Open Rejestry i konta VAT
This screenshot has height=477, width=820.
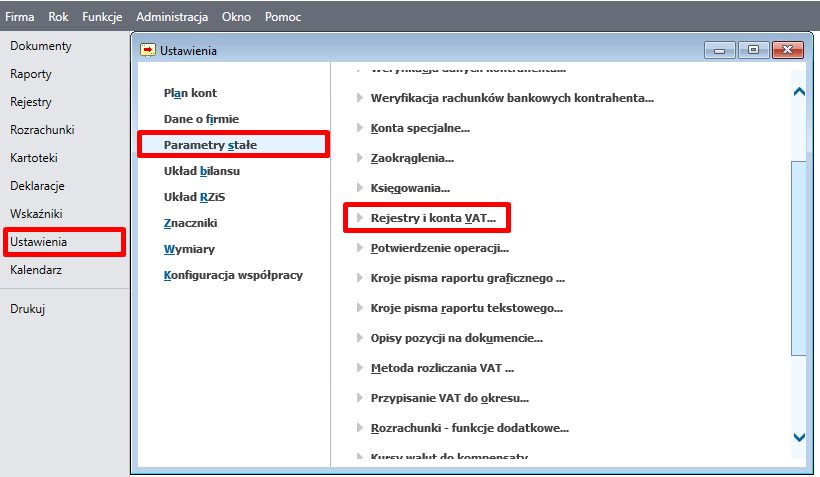433,218
